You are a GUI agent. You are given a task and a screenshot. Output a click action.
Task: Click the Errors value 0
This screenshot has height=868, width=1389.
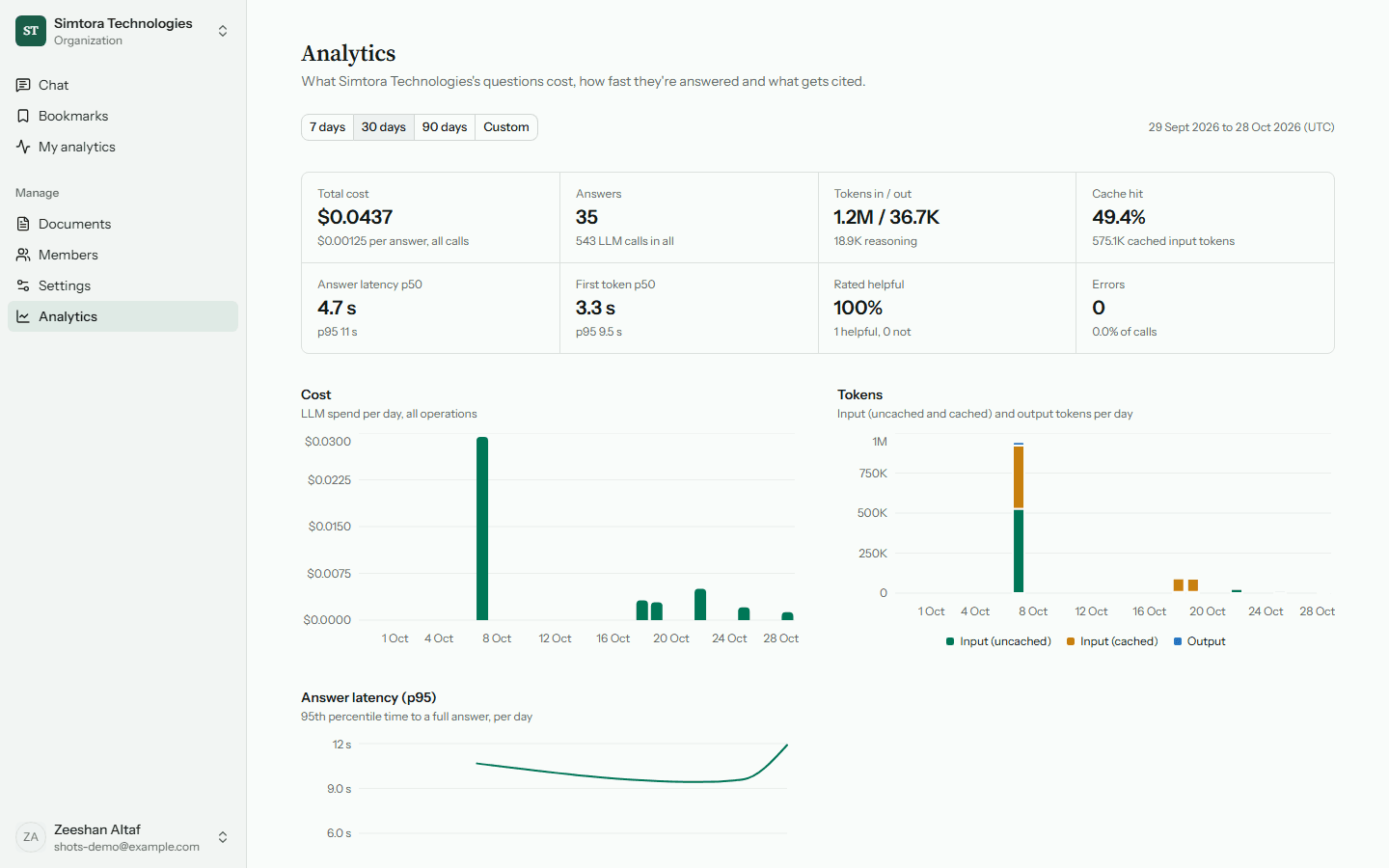(x=1099, y=308)
